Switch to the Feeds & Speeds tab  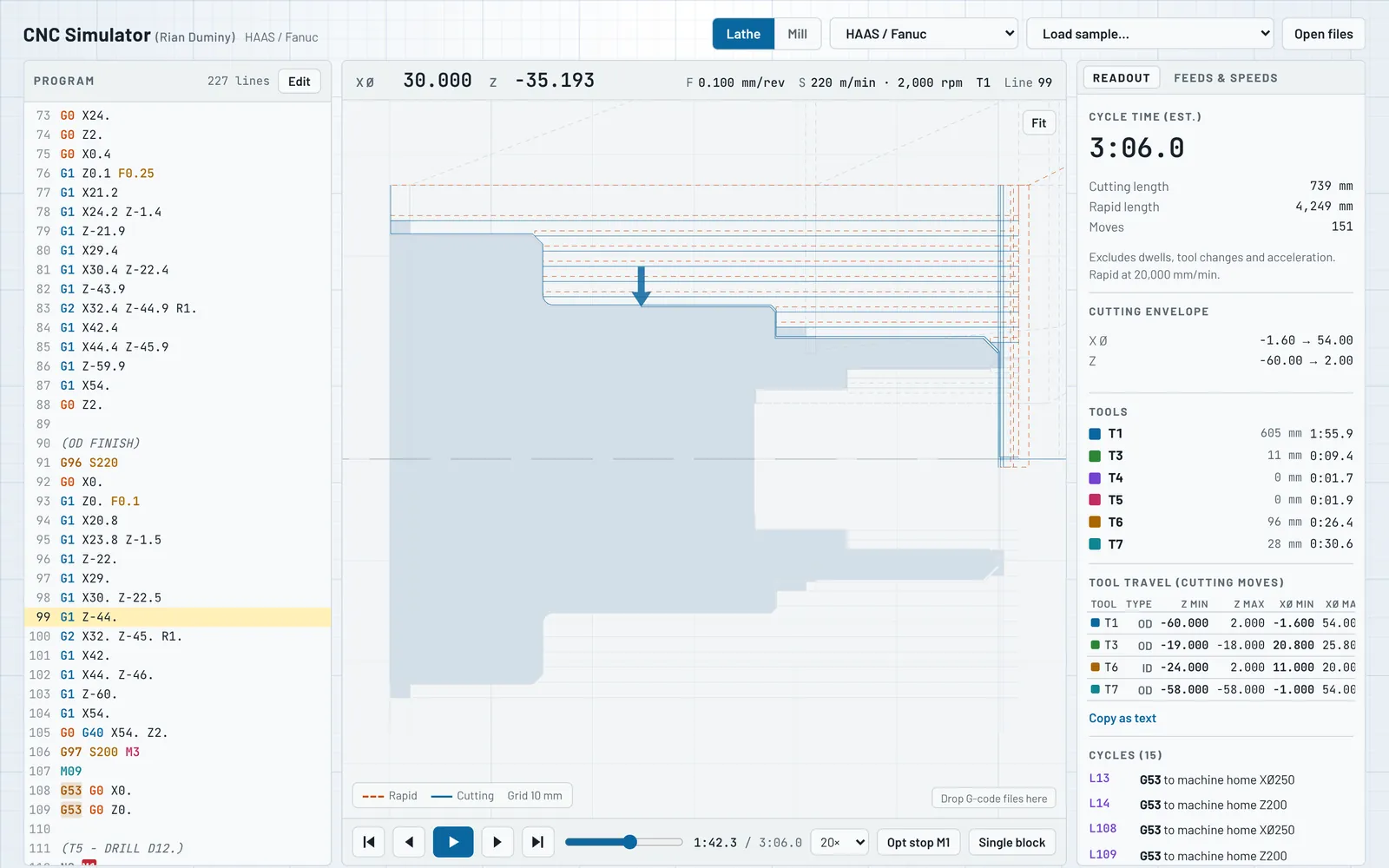tap(1225, 78)
